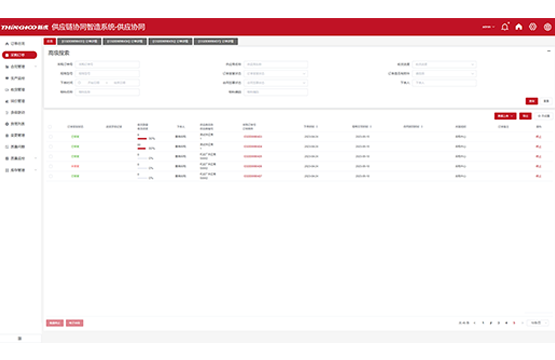This screenshot has height=360, width=555.
Task: Open the column settings button with the gear icon
Action: pos(544,116)
